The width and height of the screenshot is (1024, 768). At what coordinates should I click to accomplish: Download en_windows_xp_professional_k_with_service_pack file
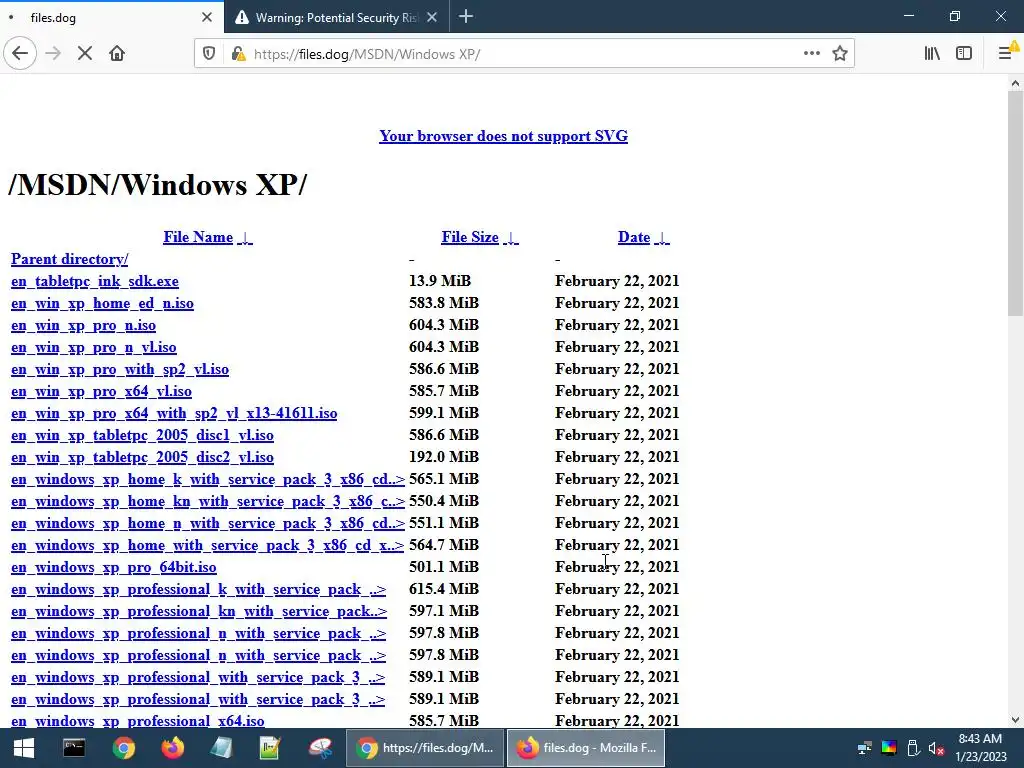(199, 589)
